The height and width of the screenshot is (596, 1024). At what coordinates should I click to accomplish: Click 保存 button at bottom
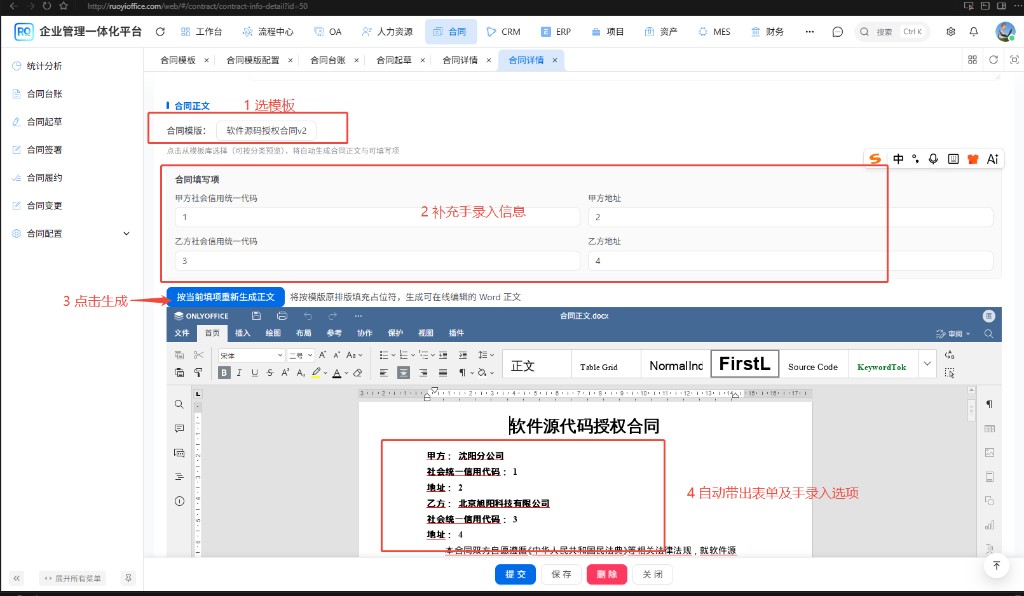561,574
